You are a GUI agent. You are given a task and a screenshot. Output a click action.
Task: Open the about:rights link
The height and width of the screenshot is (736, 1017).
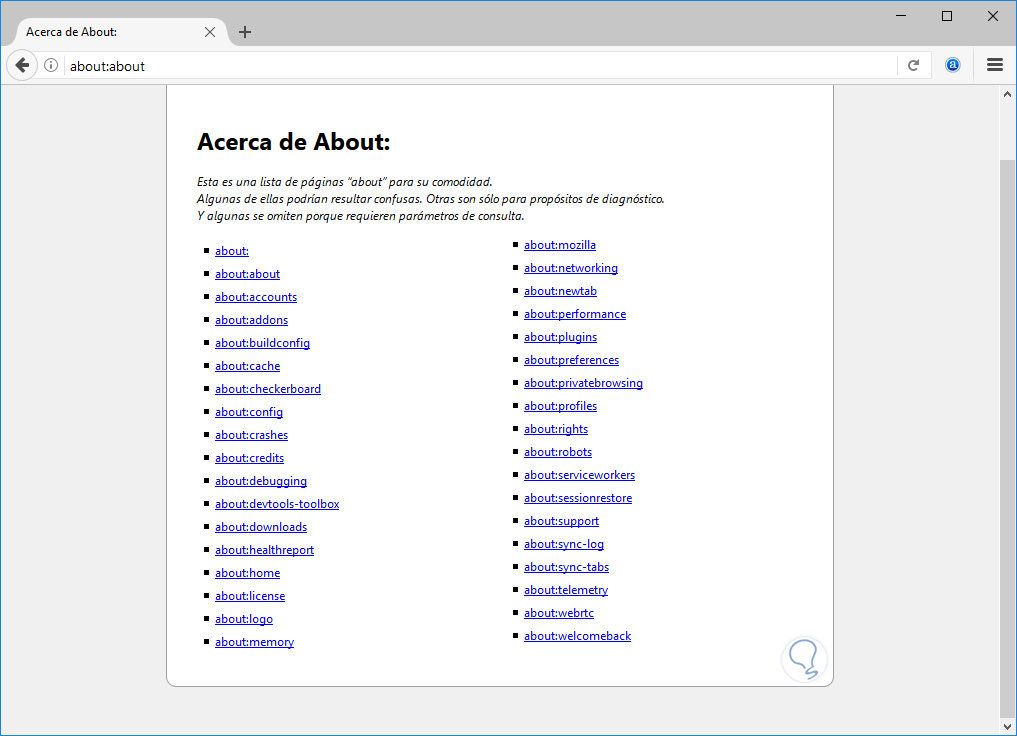pos(556,429)
